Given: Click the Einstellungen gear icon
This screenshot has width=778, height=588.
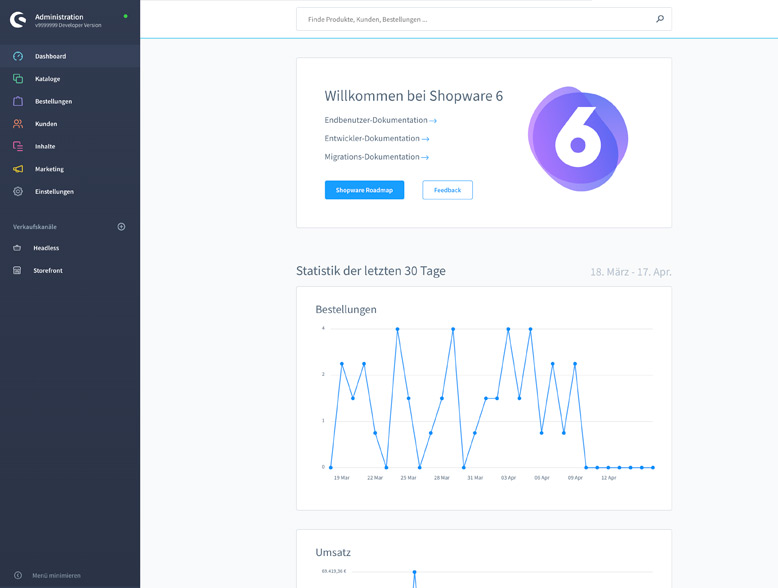Looking at the screenshot, I should click(x=18, y=191).
